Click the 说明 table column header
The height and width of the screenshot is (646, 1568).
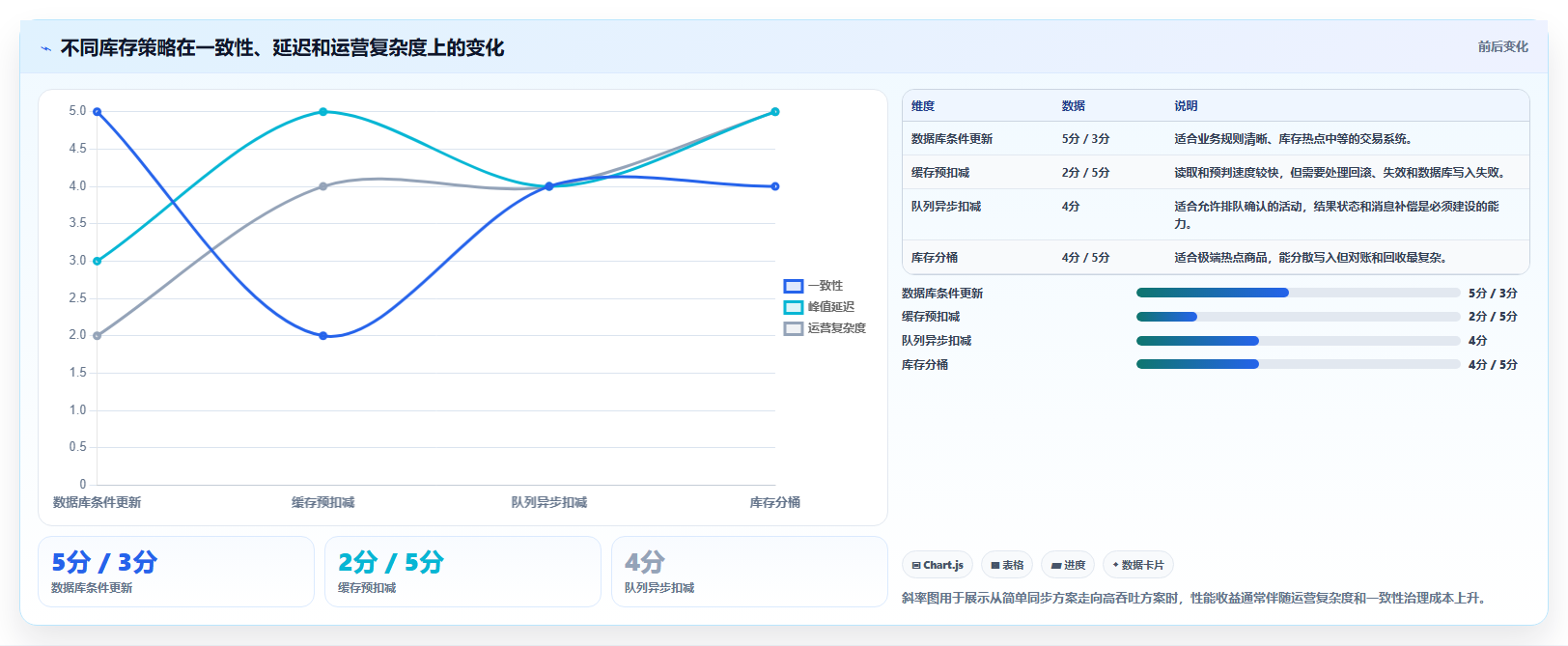coord(1186,106)
